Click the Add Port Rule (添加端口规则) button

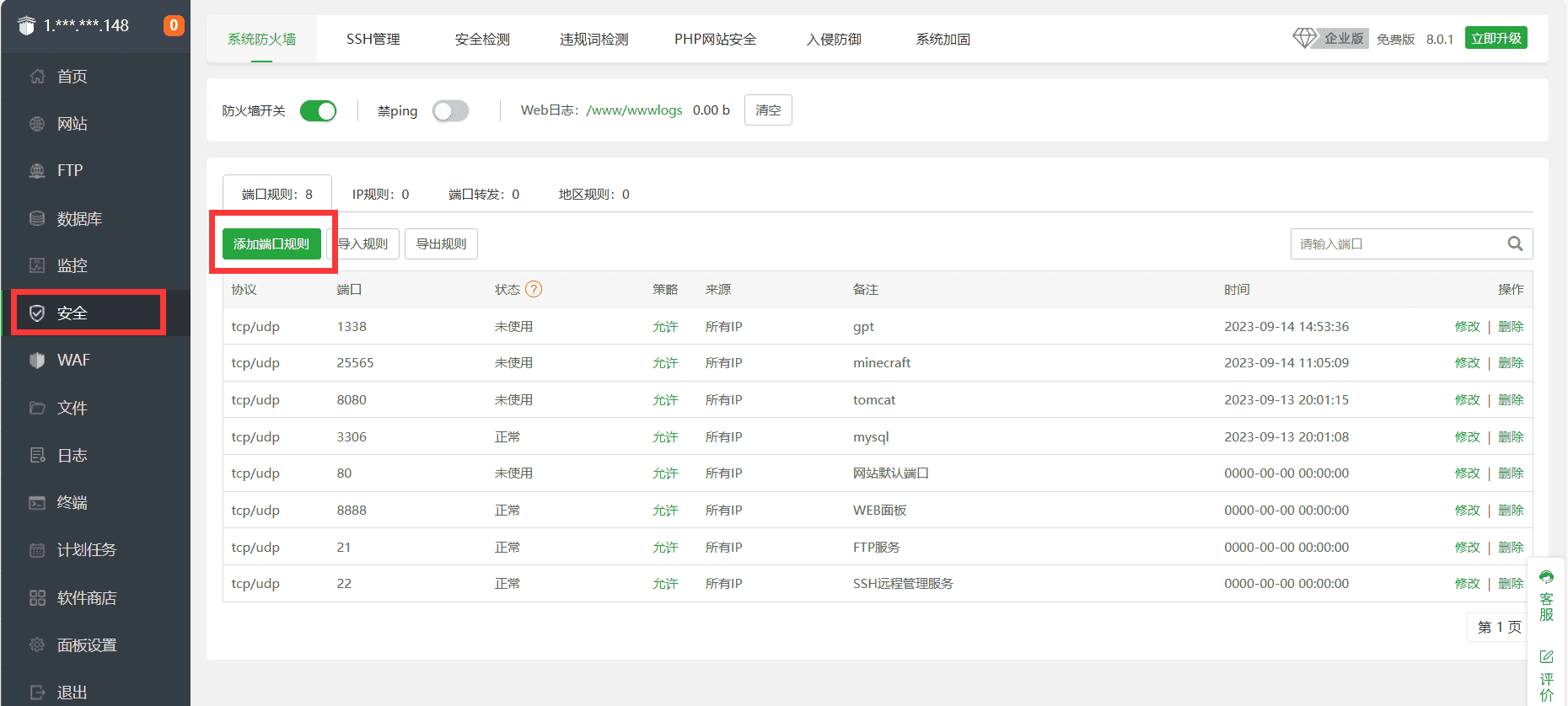click(271, 243)
